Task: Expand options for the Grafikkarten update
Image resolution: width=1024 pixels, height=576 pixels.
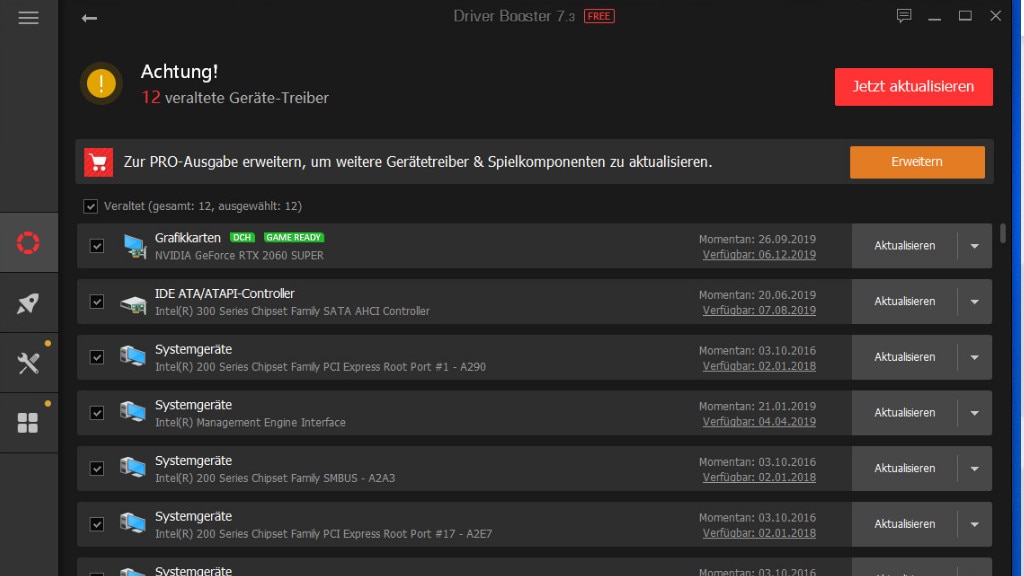Action: [974, 245]
